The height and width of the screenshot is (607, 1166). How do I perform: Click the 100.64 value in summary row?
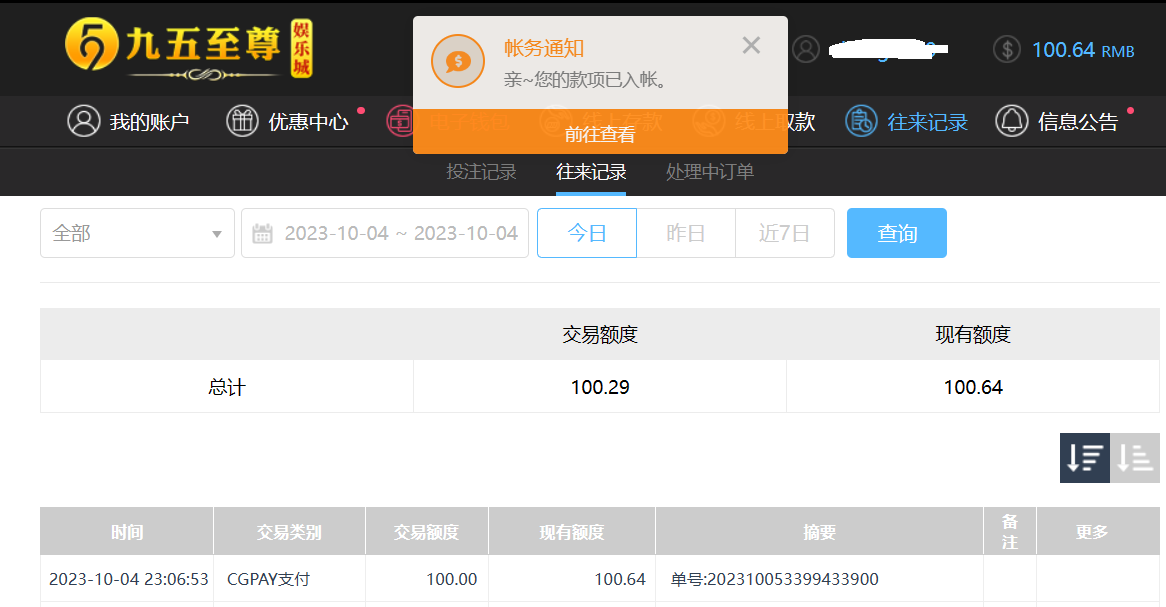(973, 387)
